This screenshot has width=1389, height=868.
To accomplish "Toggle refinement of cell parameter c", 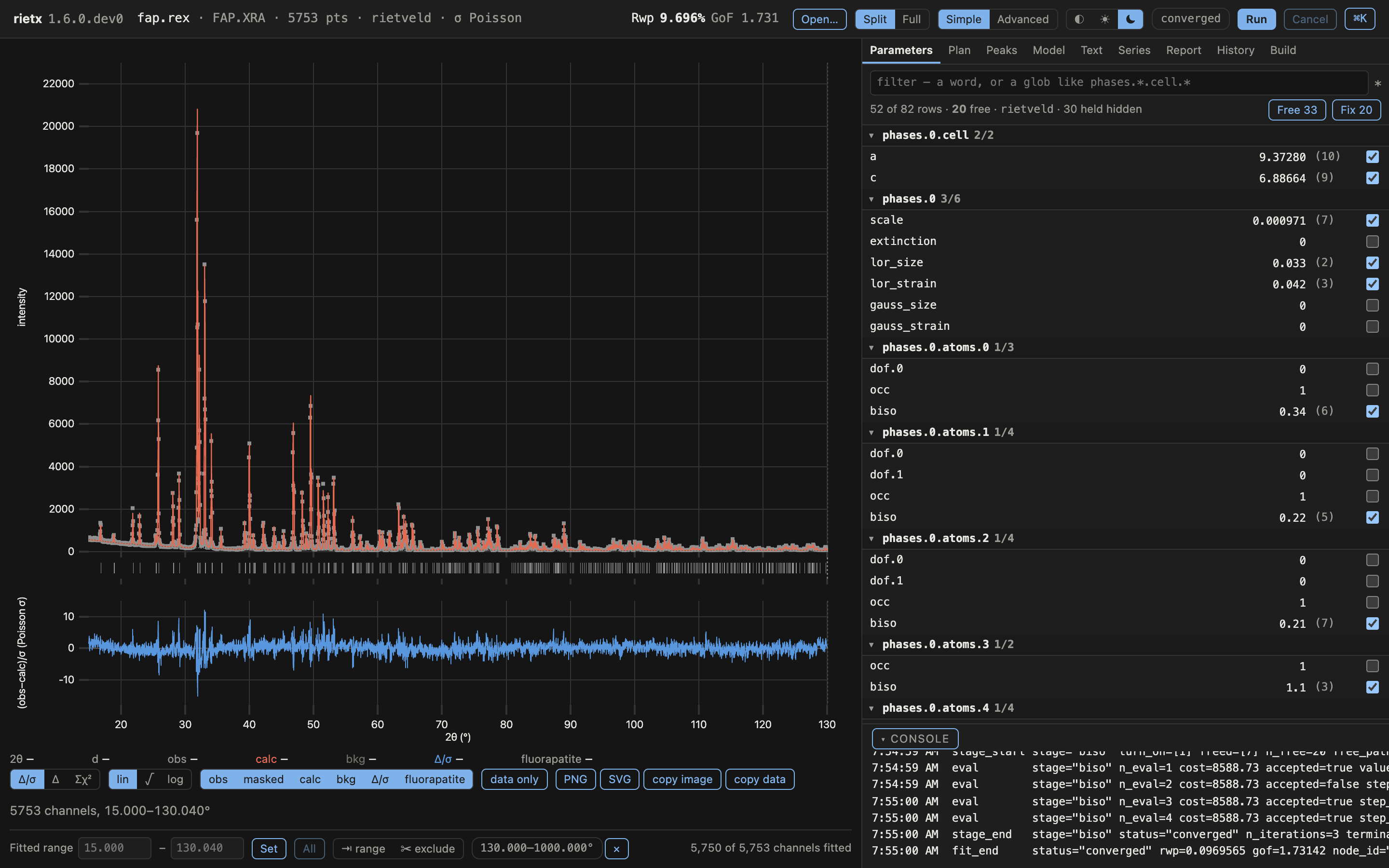I will [x=1372, y=178].
